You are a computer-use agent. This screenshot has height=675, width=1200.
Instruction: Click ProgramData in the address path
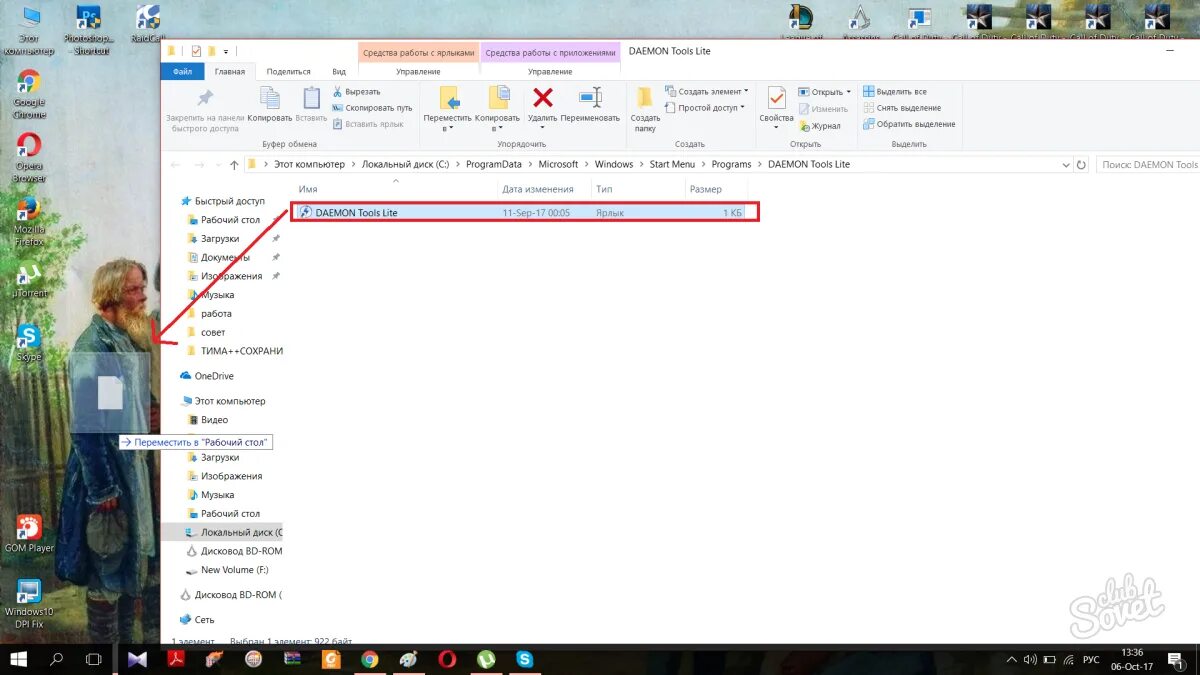point(493,164)
